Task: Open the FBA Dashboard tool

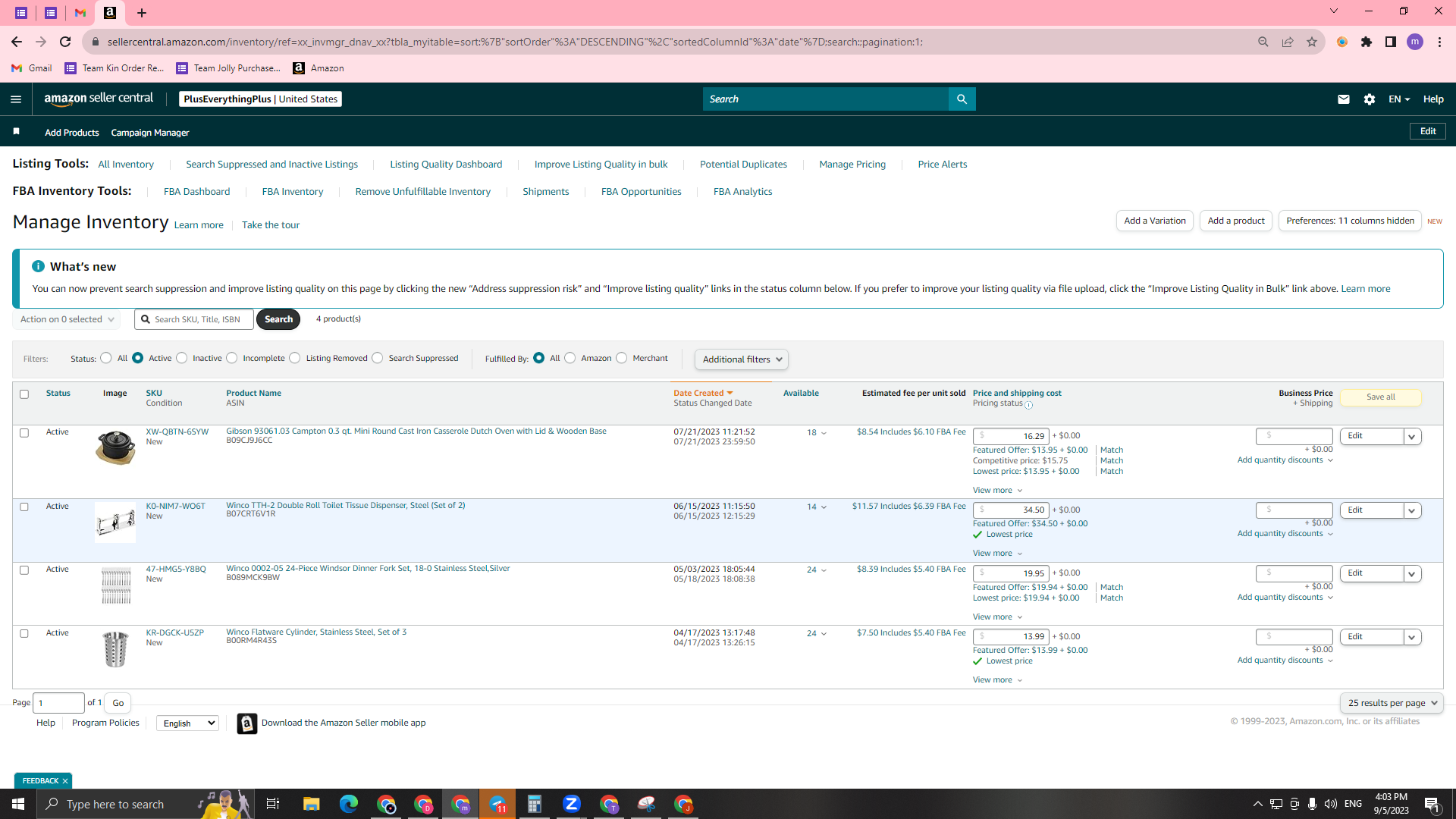Action: (x=197, y=192)
